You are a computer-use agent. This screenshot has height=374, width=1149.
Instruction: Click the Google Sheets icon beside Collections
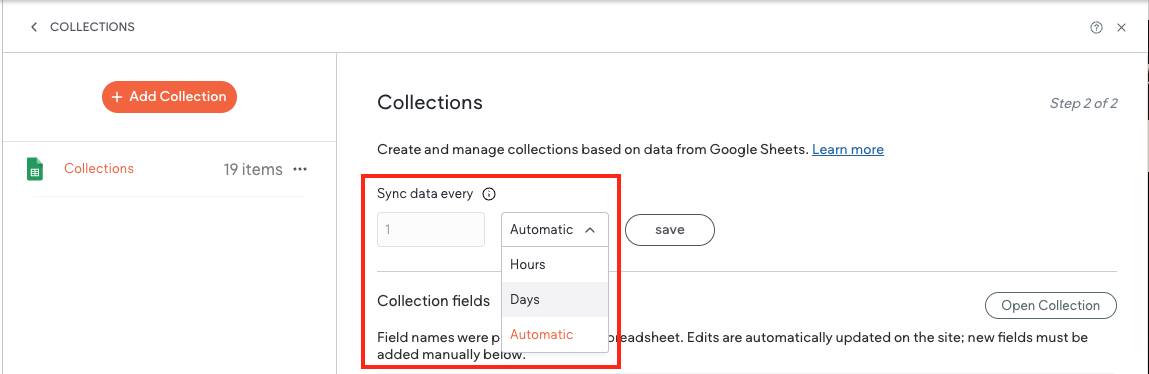(x=34, y=169)
